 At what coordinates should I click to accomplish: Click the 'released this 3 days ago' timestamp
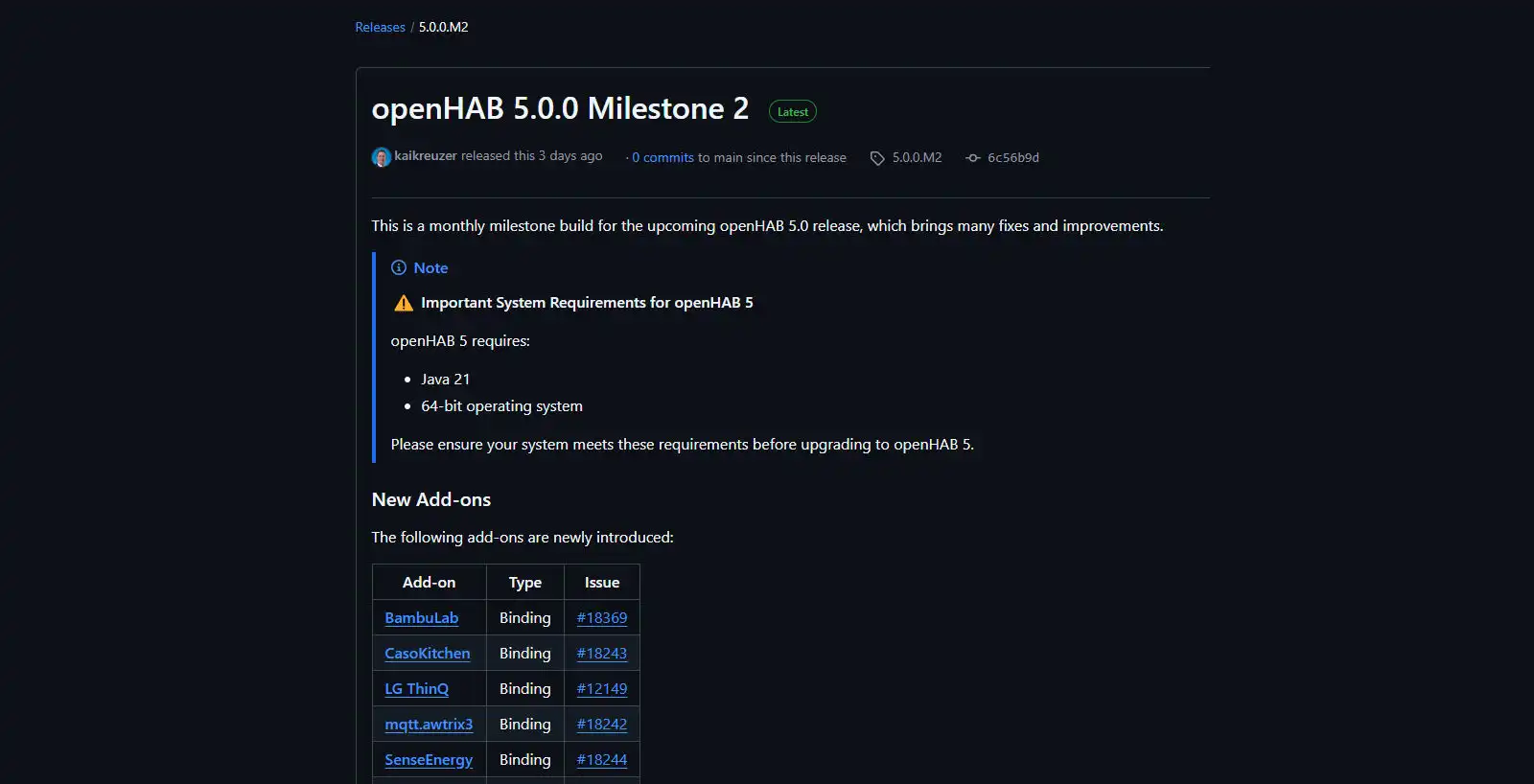point(532,155)
